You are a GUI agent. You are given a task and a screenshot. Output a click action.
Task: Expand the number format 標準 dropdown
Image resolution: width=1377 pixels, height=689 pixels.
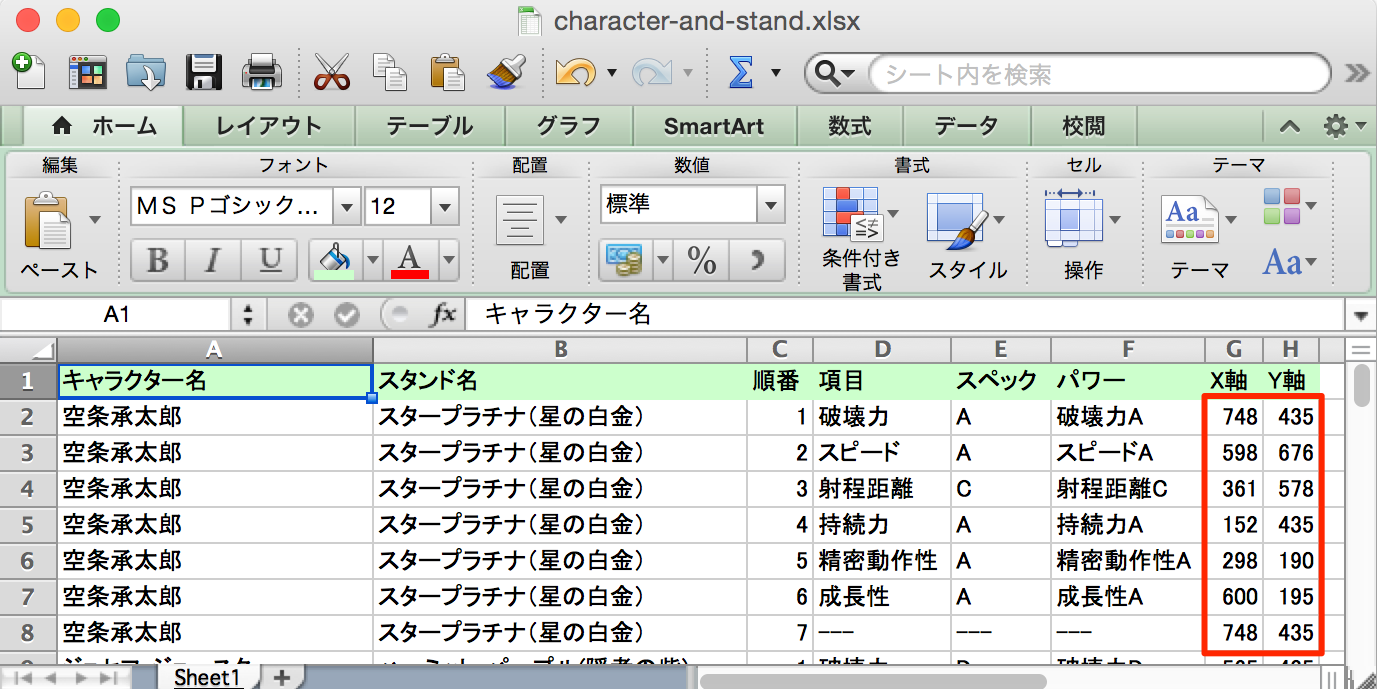pyautogui.click(x=770, y=205)
